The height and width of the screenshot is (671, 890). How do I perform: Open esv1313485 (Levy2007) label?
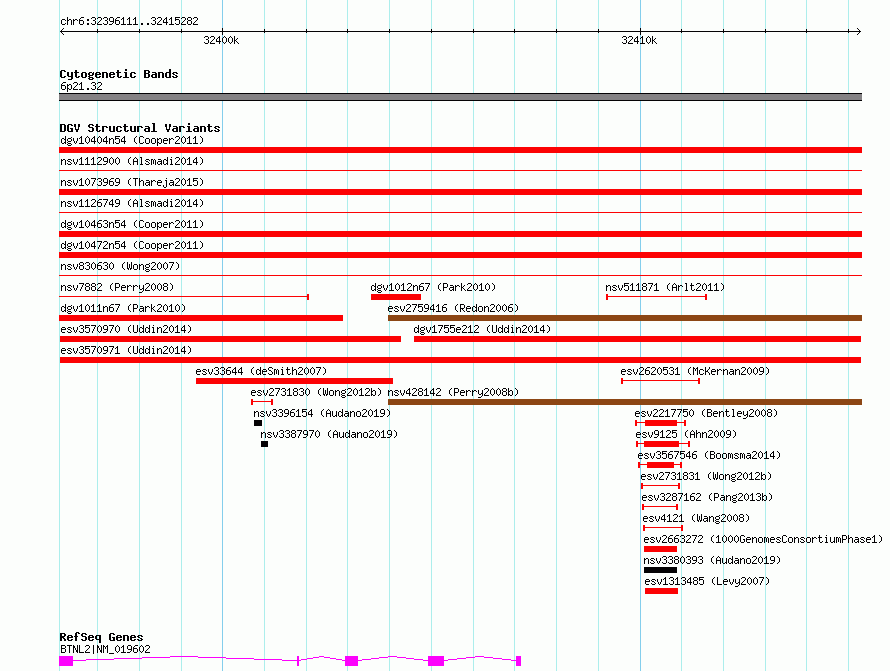click(x=707, y=581)
